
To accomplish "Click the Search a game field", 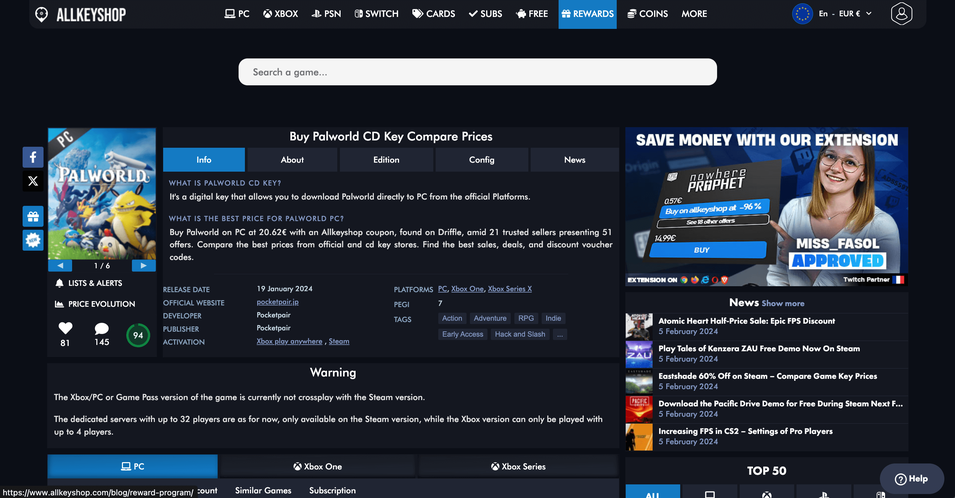I will (477, 72).
